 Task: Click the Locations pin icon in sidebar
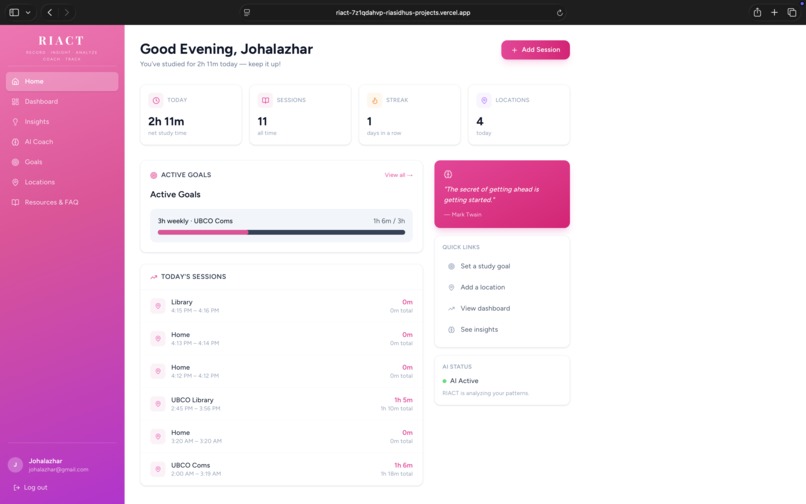tap(15, 182)
